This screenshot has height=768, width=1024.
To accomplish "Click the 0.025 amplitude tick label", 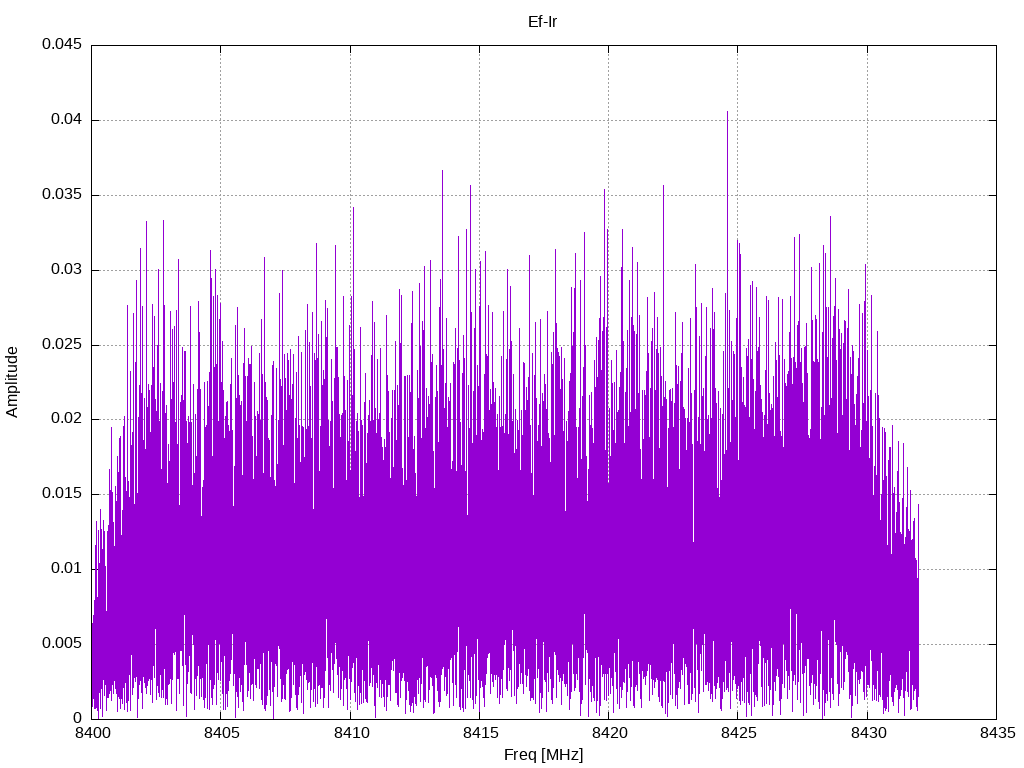I will 62,344.
